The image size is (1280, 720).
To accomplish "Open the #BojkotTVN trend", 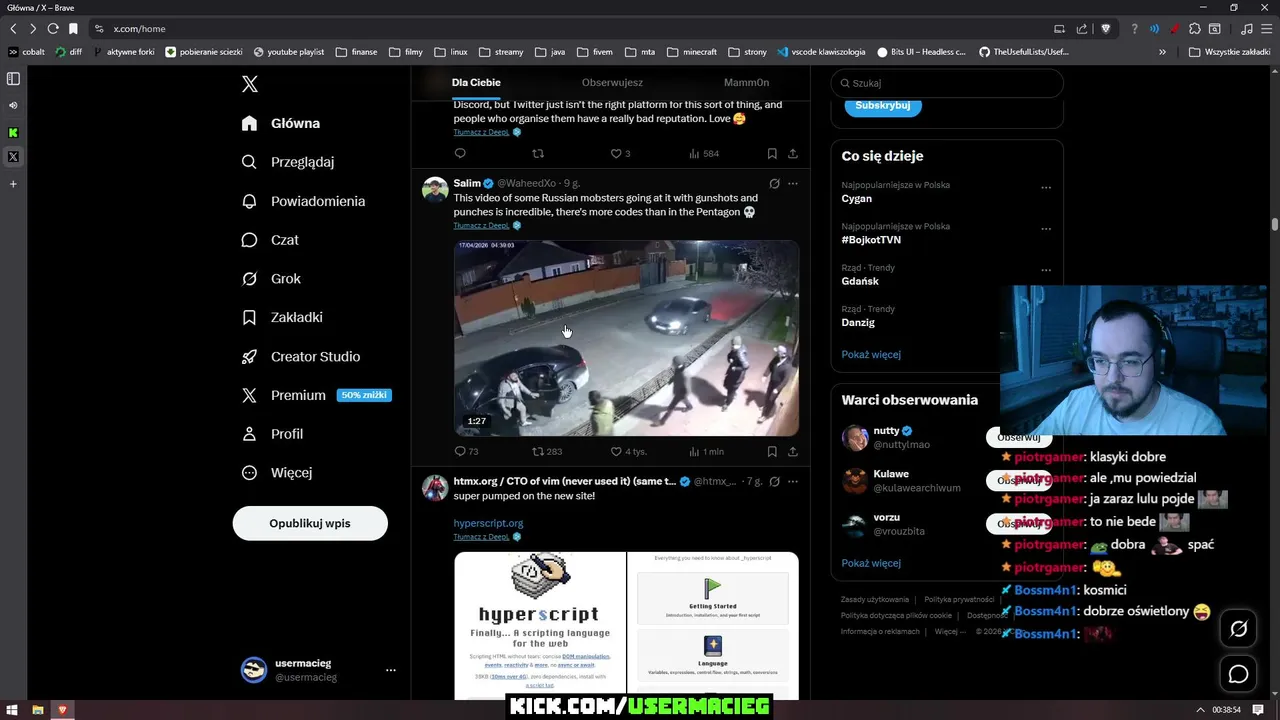I will tap(871, 240).
